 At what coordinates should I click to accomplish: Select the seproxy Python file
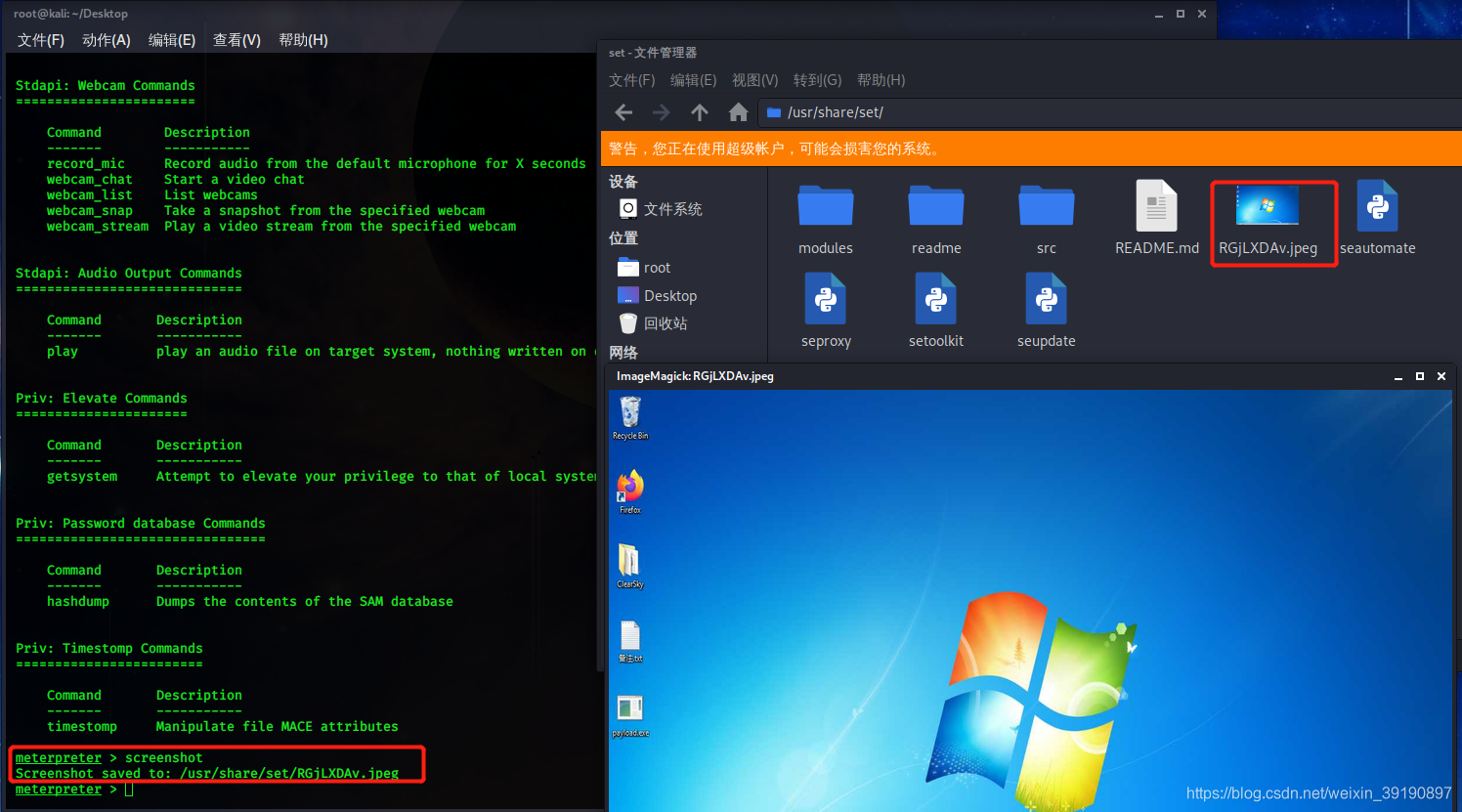[x=826, y=311]
